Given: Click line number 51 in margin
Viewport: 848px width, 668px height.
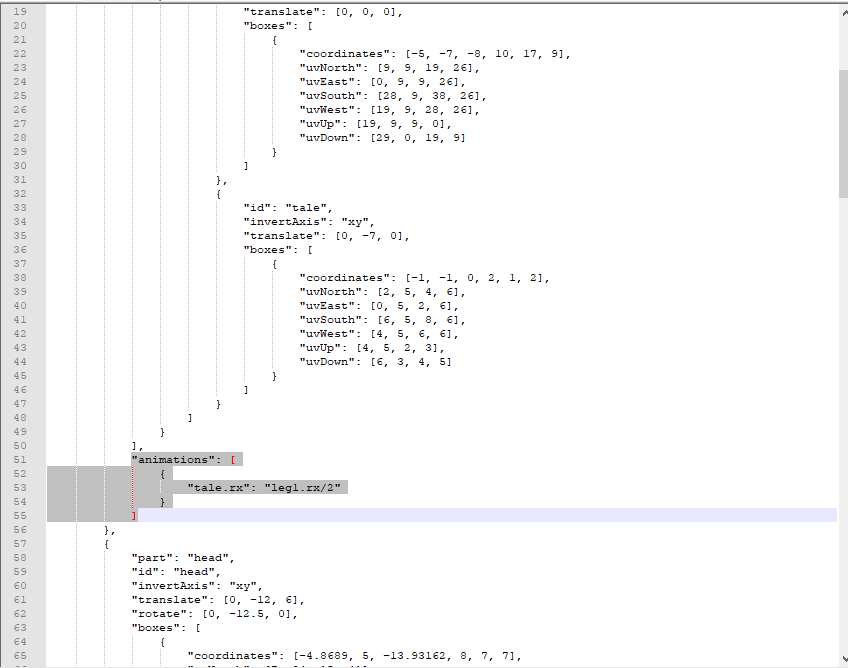Looking at the screenshot, I should click(20, 460).
